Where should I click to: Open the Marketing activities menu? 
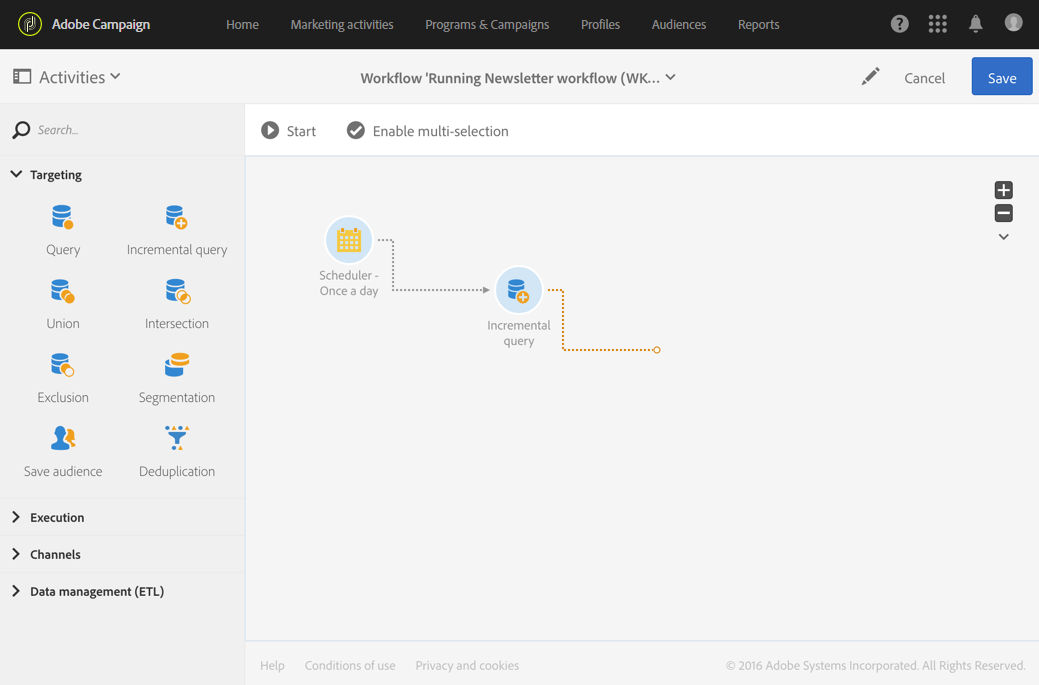[342, 24]
